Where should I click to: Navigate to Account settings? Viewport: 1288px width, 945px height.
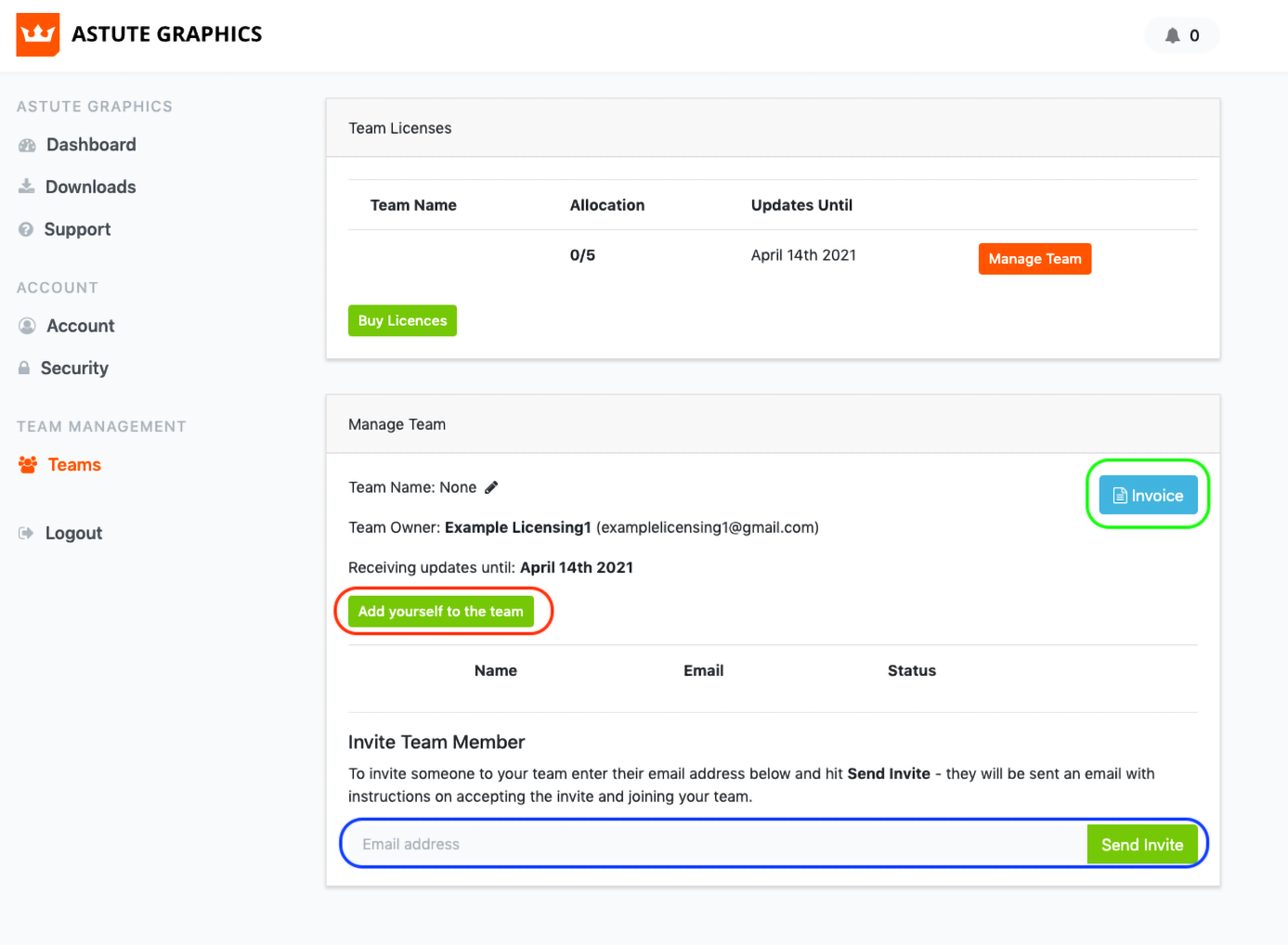pos(81,326)
